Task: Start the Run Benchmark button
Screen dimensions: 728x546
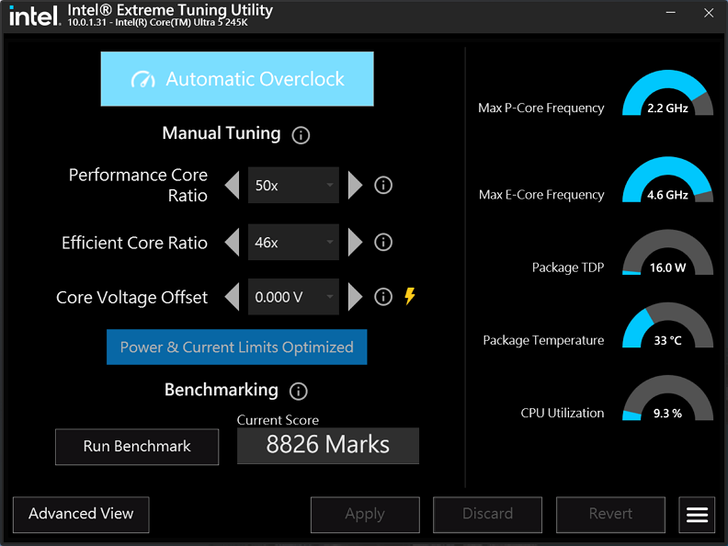Action: 137,447
